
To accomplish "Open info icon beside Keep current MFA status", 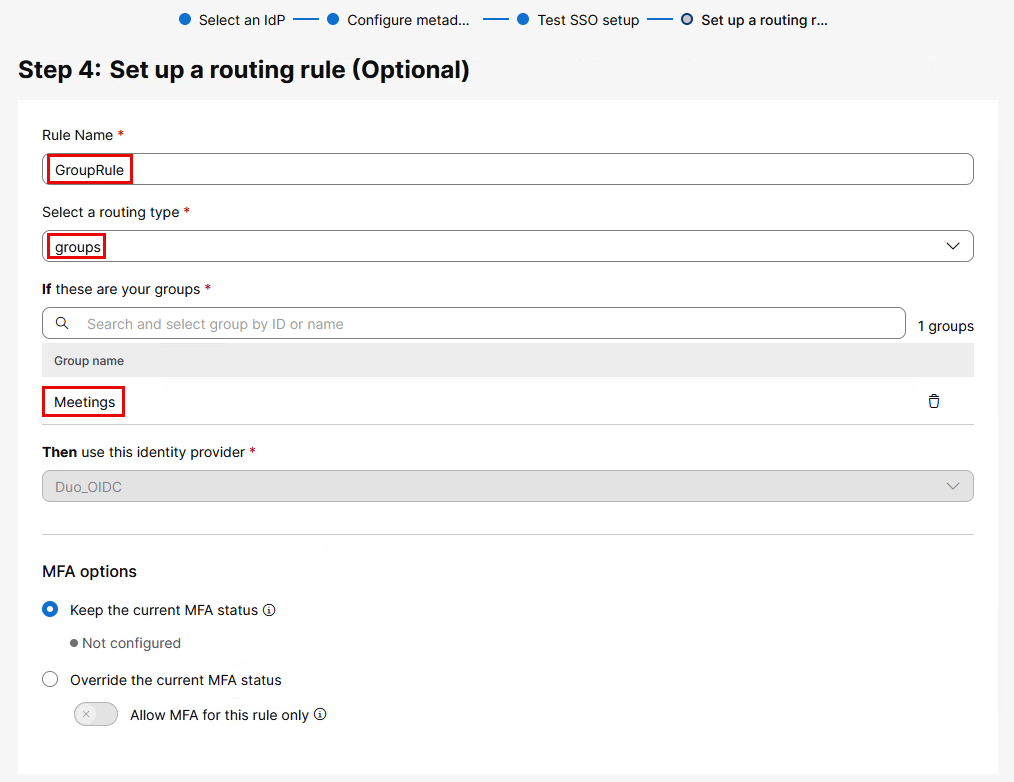I will (269, 610).
